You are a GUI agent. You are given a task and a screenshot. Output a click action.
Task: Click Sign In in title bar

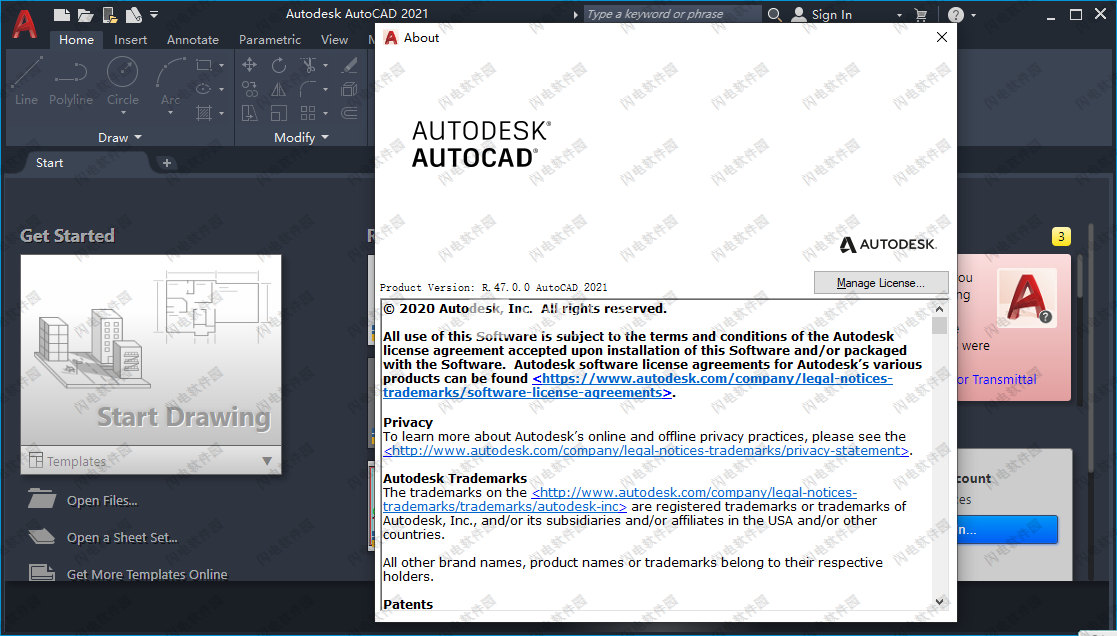coord(822,14)
